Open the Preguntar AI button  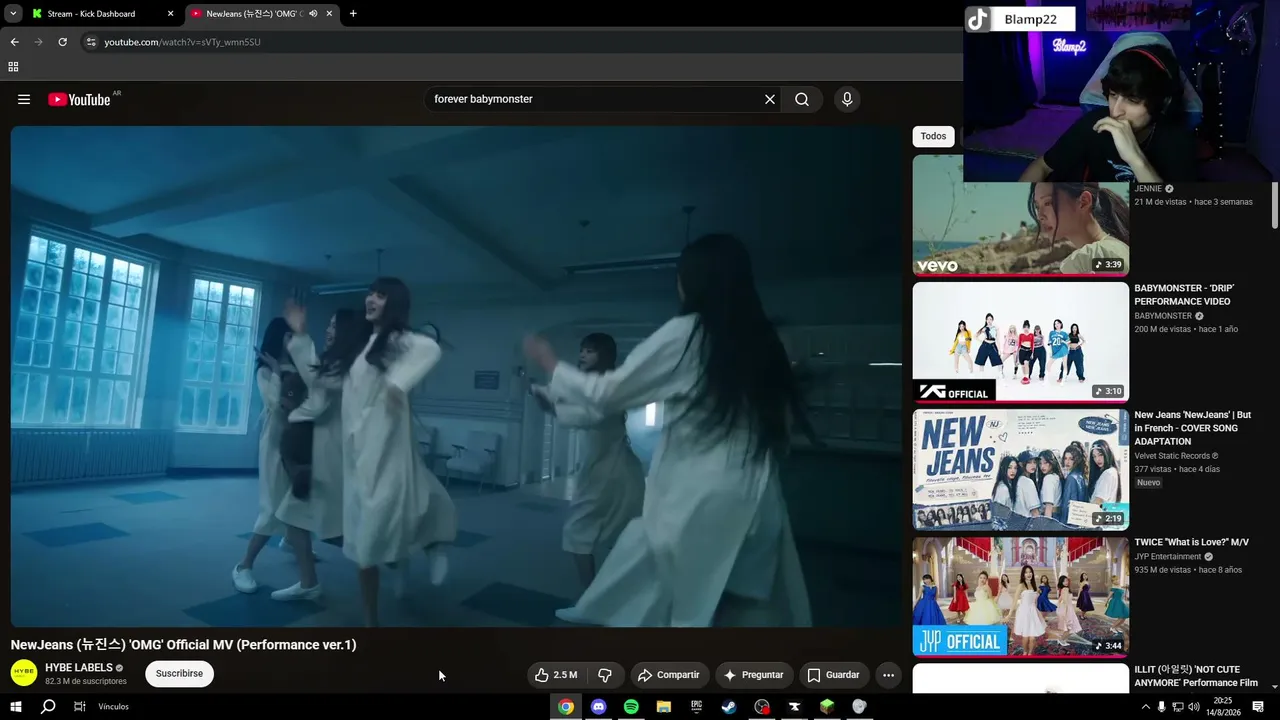[x=754, y=675]
